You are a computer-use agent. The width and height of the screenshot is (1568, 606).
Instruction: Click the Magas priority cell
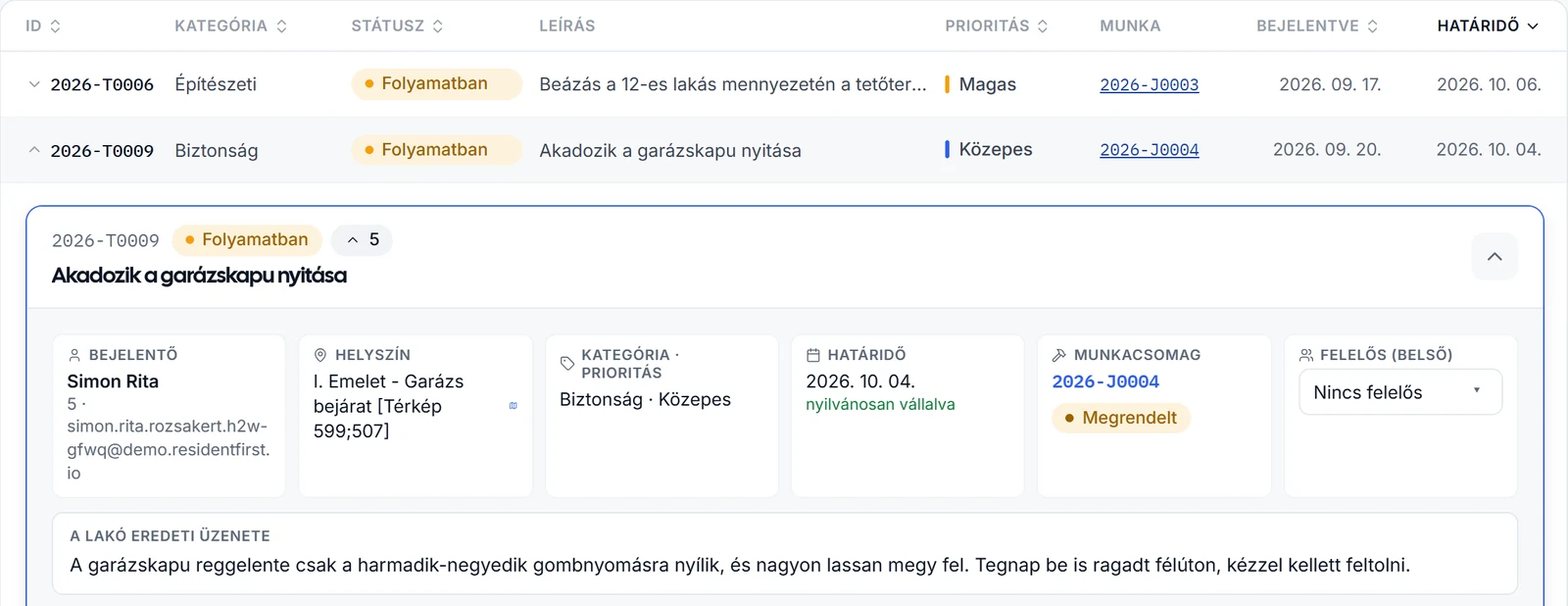[x=981, y=84]
